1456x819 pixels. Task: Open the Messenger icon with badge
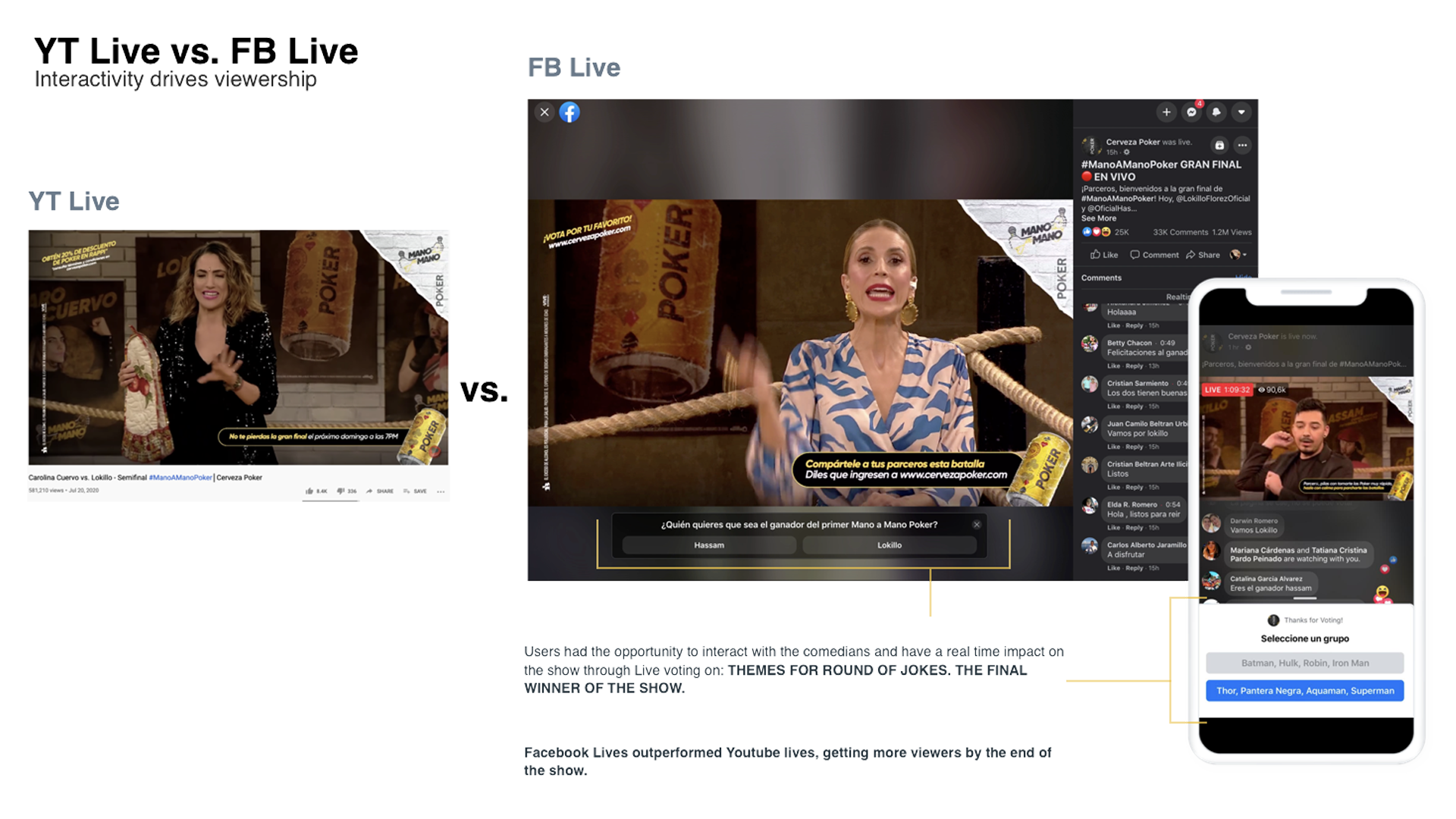tap(1192, 112)
